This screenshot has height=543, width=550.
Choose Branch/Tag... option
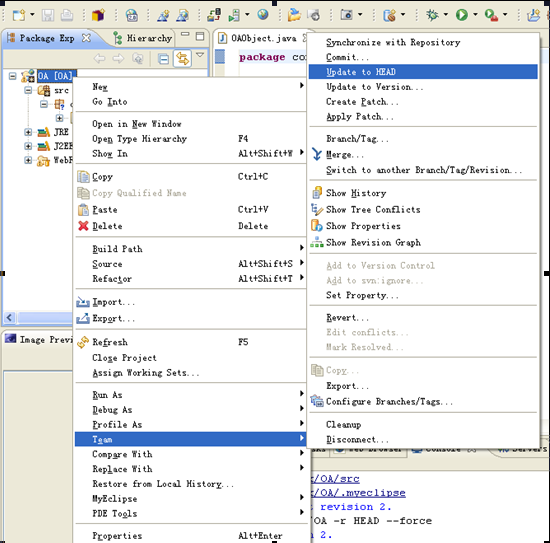point(423,139)
